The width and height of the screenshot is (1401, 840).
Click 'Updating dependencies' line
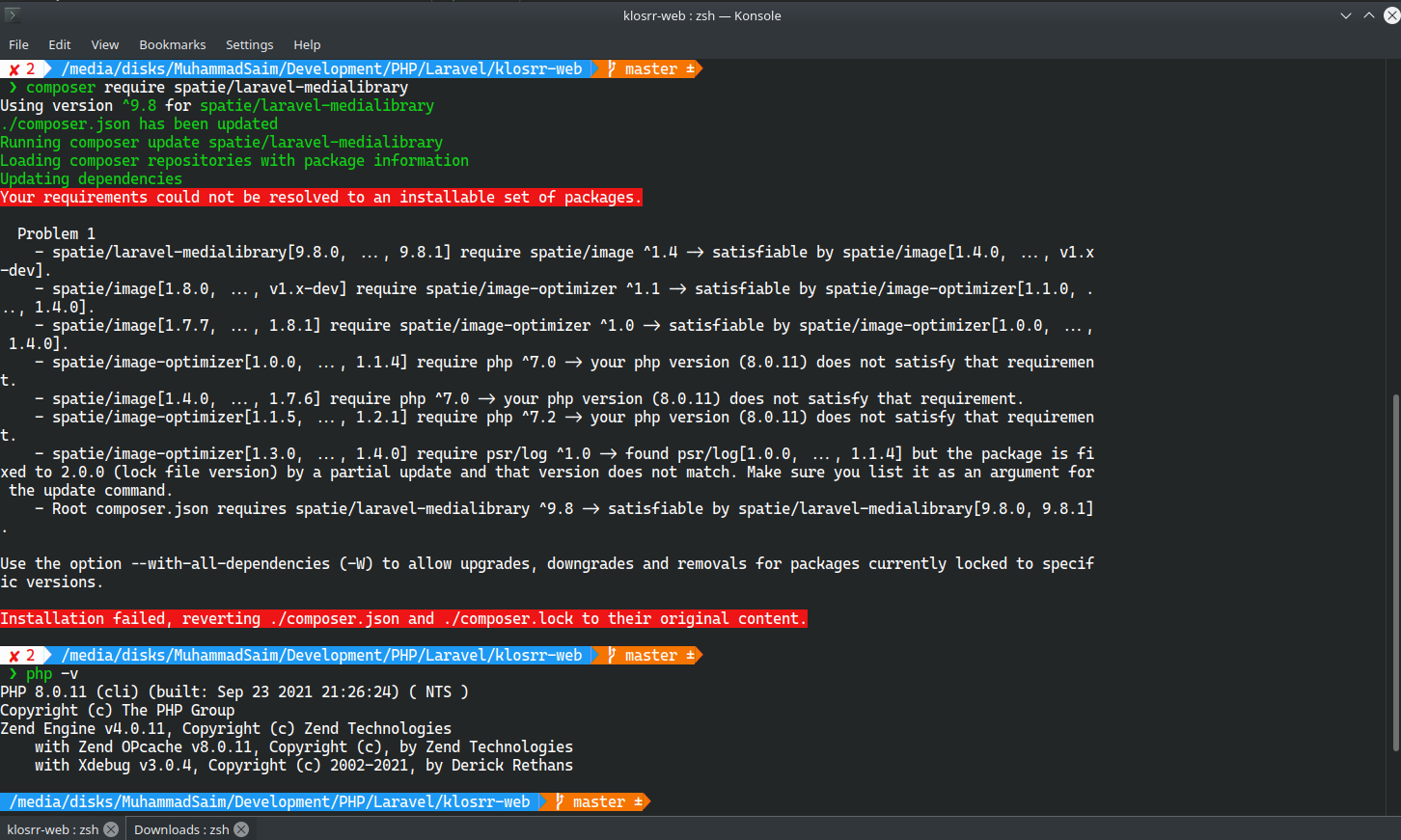click(x=91, y=178)
